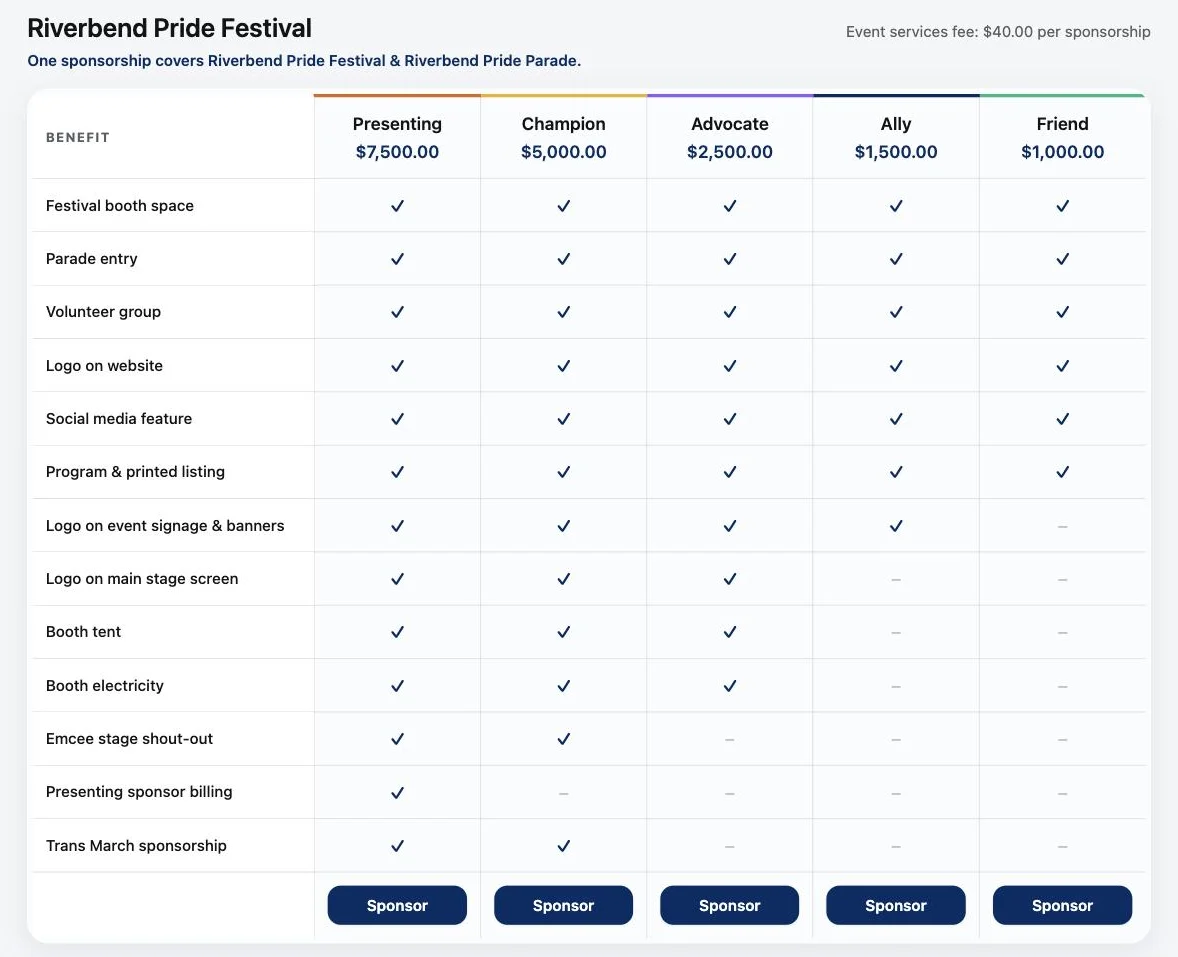1178x957 pixels.
Task: Click Presenting checkmark for Festival booth space
Action: tap(397, 206)
